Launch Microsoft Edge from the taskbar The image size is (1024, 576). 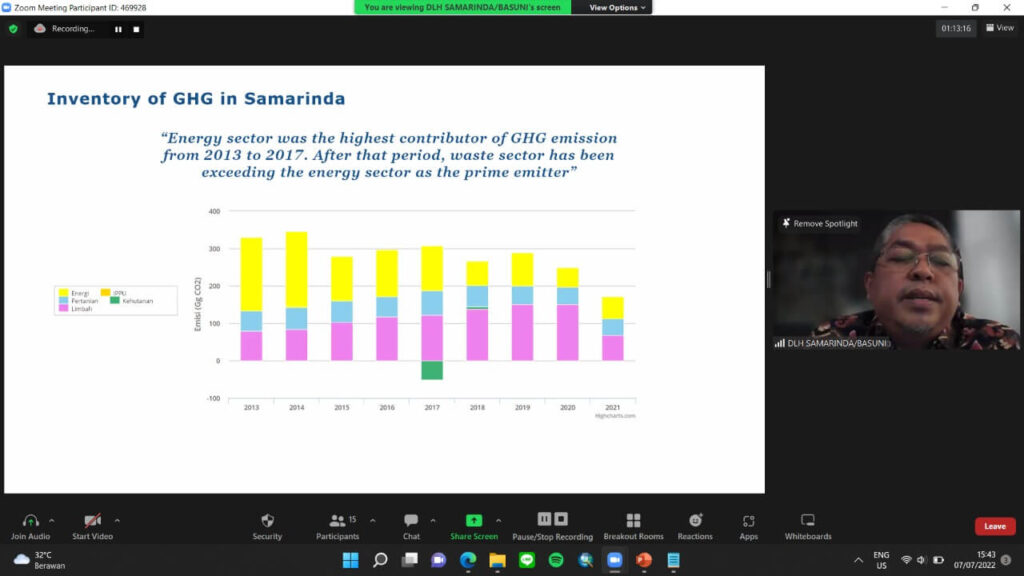pos(468,560)
